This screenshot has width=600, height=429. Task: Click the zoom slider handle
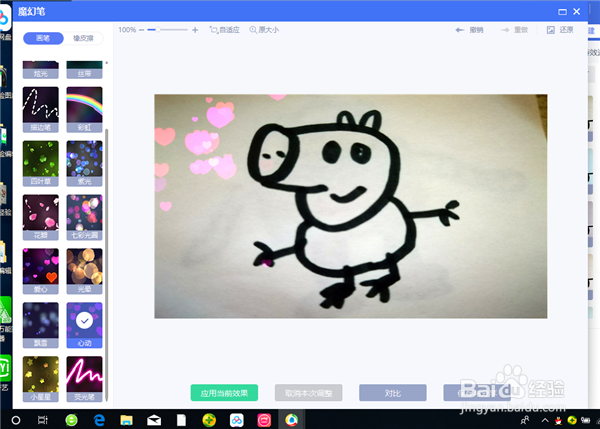[x=158, y=30]
